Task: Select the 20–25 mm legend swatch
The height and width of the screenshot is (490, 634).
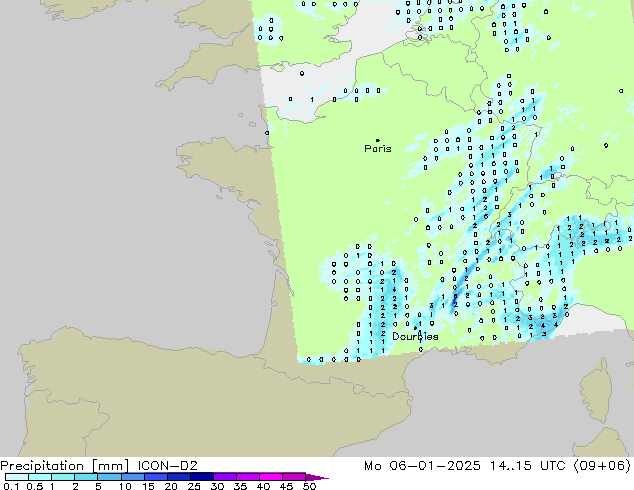Action: (x=178, y=477)
